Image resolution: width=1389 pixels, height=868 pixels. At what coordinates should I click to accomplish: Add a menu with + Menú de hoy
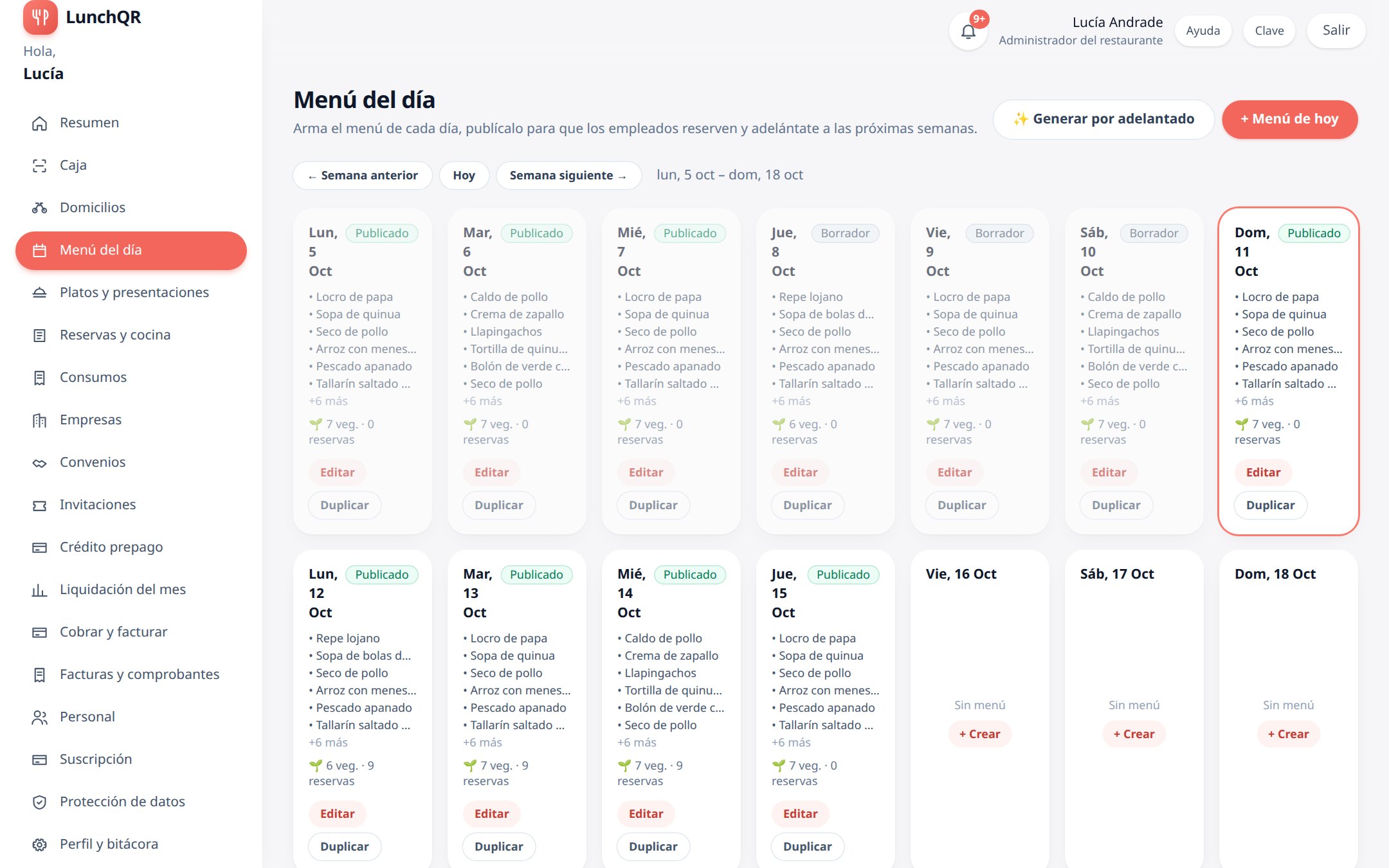point(1289,119)
